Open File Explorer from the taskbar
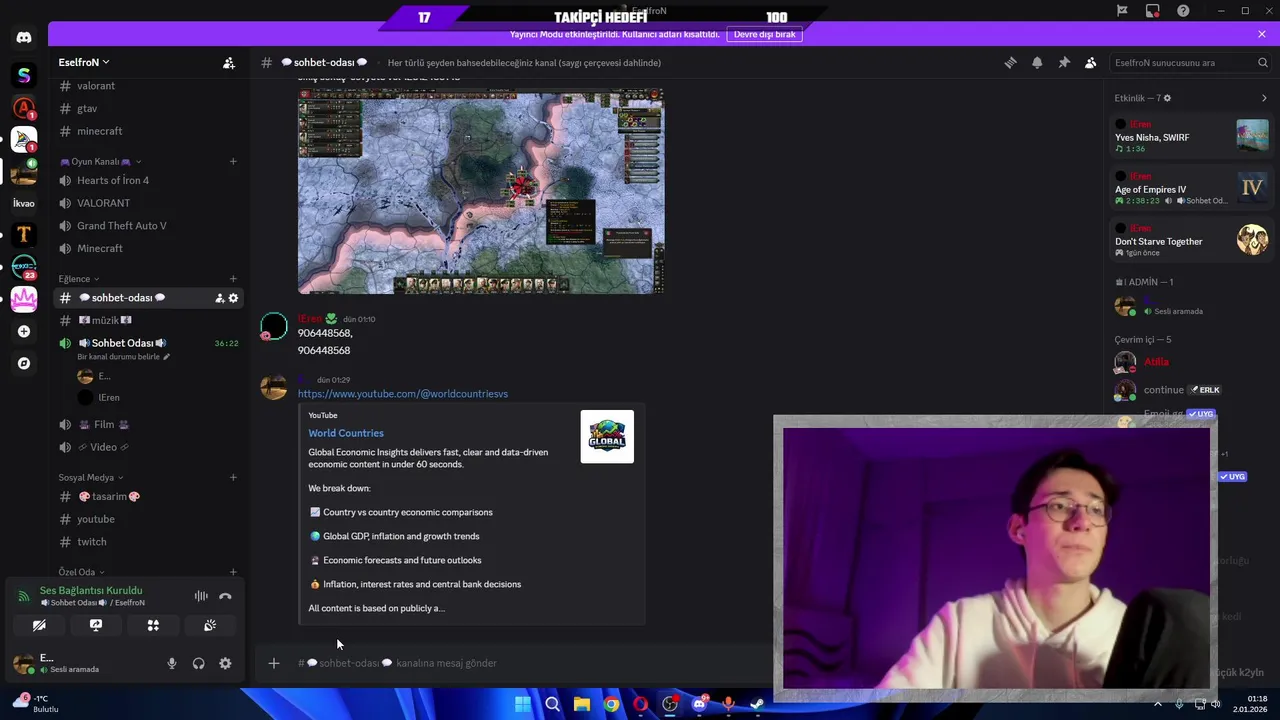 (x=581, y=704)
